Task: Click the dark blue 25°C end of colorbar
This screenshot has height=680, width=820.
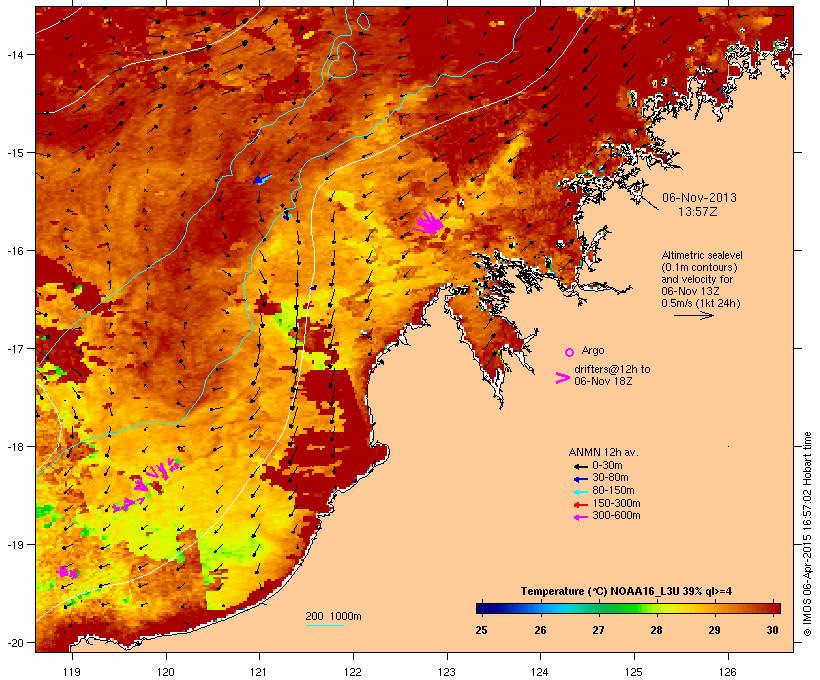Action: point(484,608)
